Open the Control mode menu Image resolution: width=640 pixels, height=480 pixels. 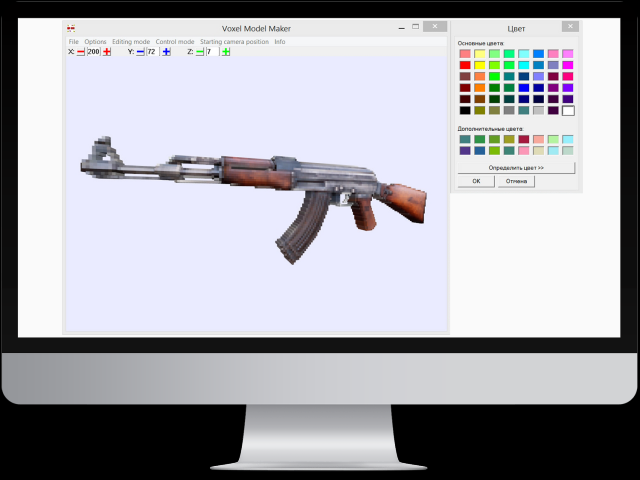[175, 42]
